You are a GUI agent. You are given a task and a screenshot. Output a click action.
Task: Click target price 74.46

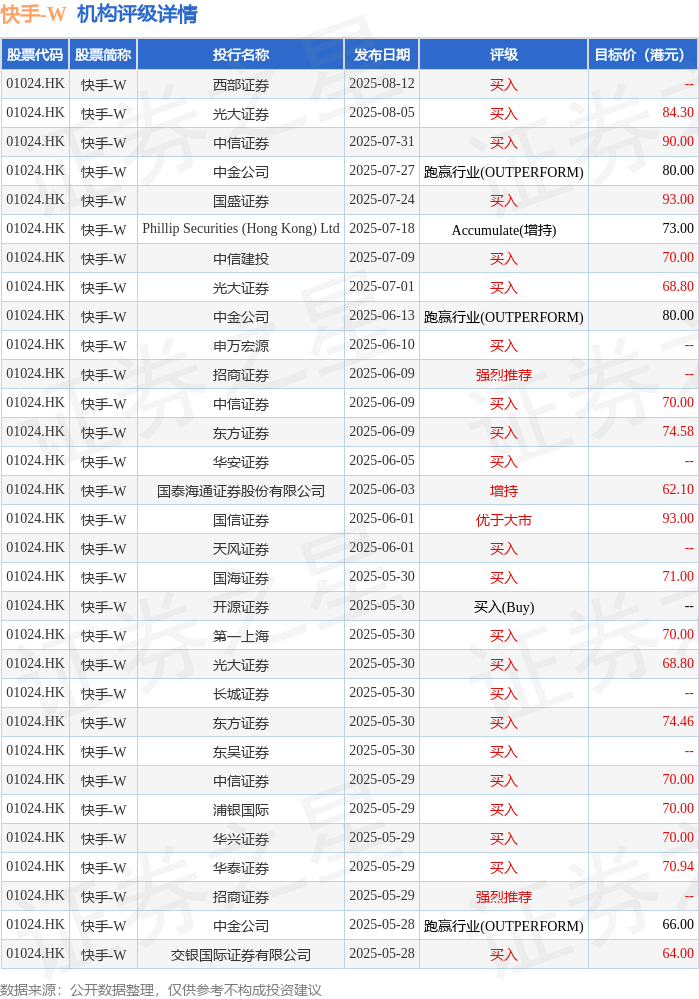coord(678,721)
